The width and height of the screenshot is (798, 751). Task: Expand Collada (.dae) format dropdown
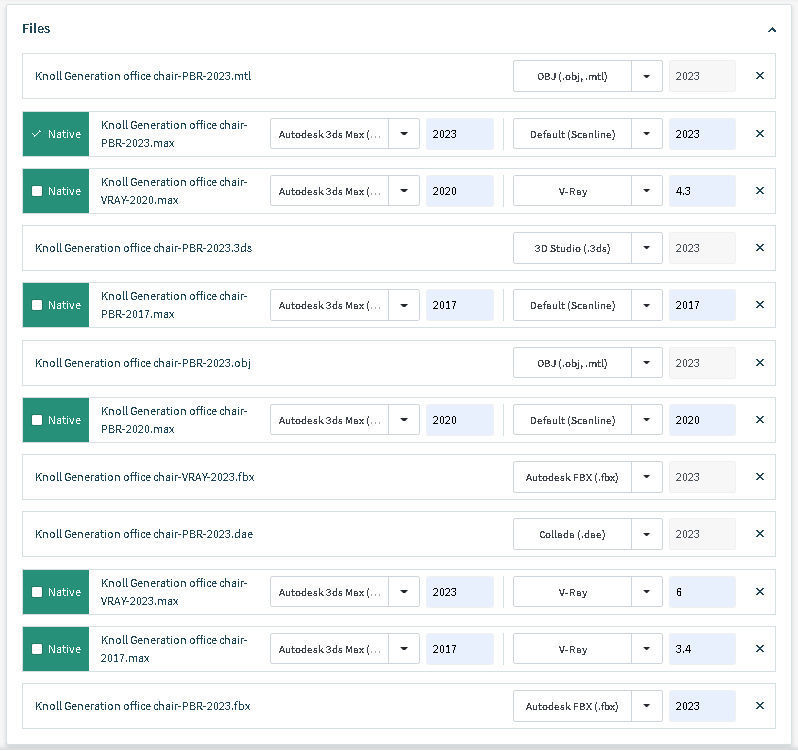click(647, 534)
